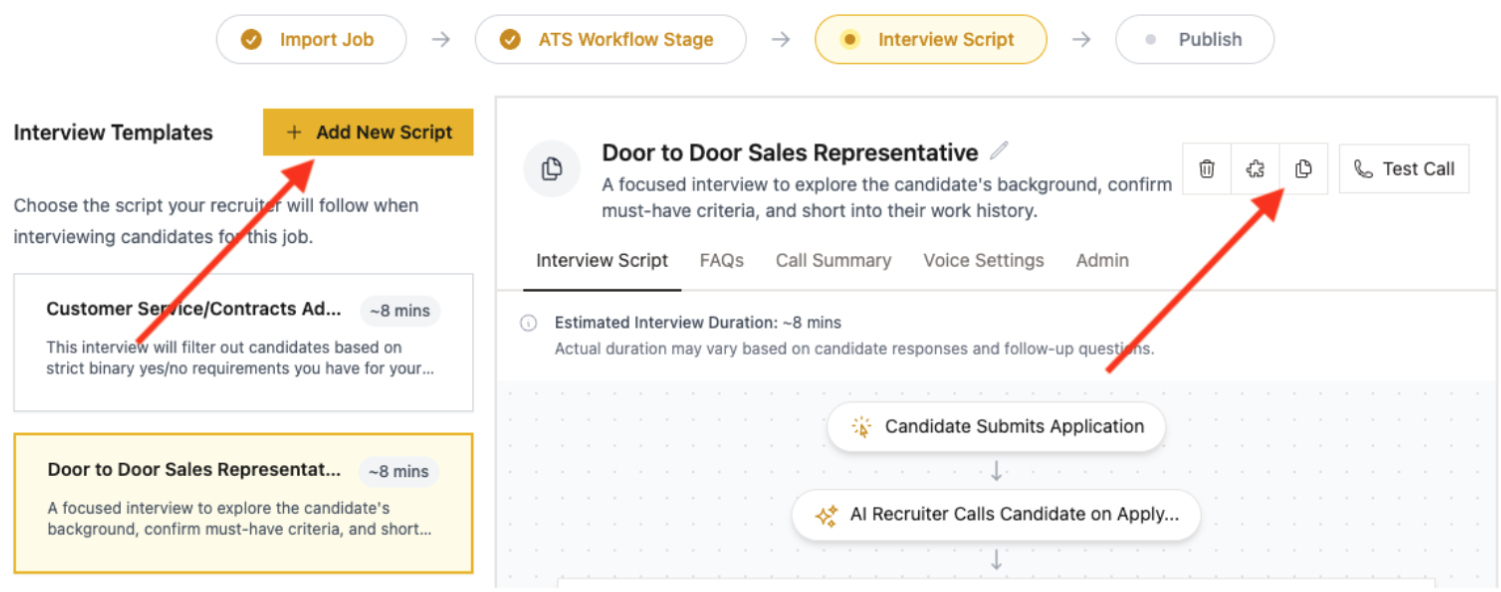Go to Import Job step
This screenshot has height=592, width=1501.
point(312,40)
